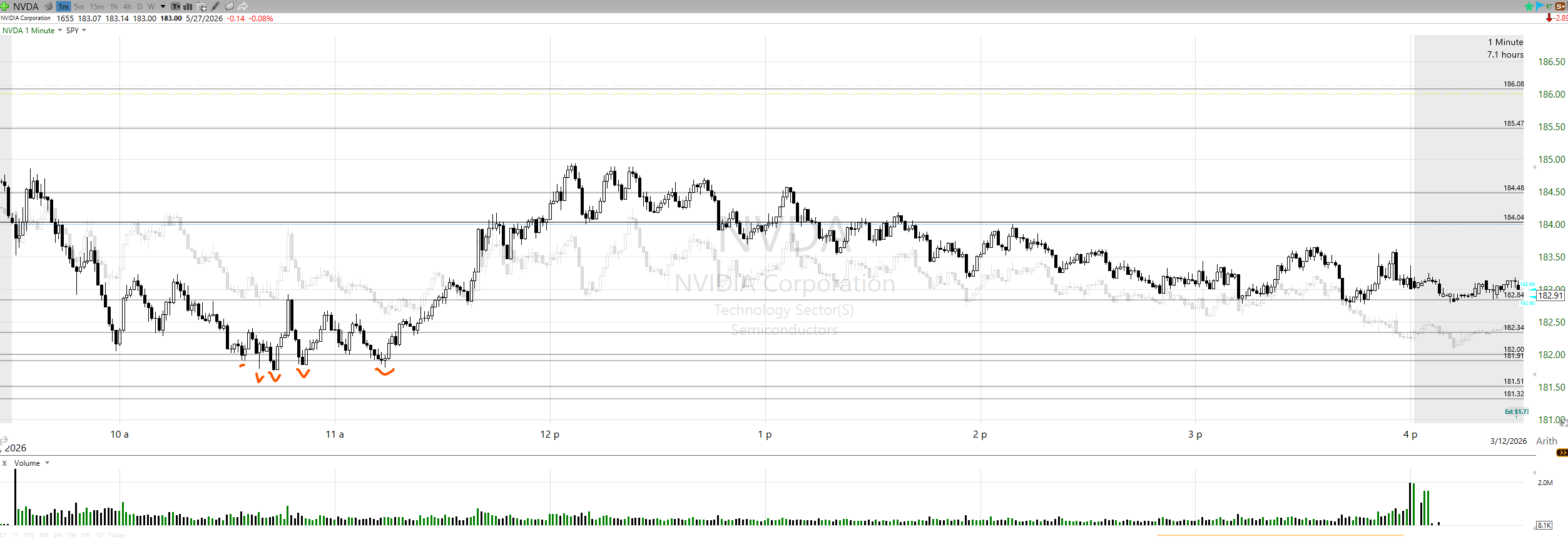Switch to the 15m timeframe
Image resolution: width=1568 pixels, height=539 pixels.
[96, 6]
